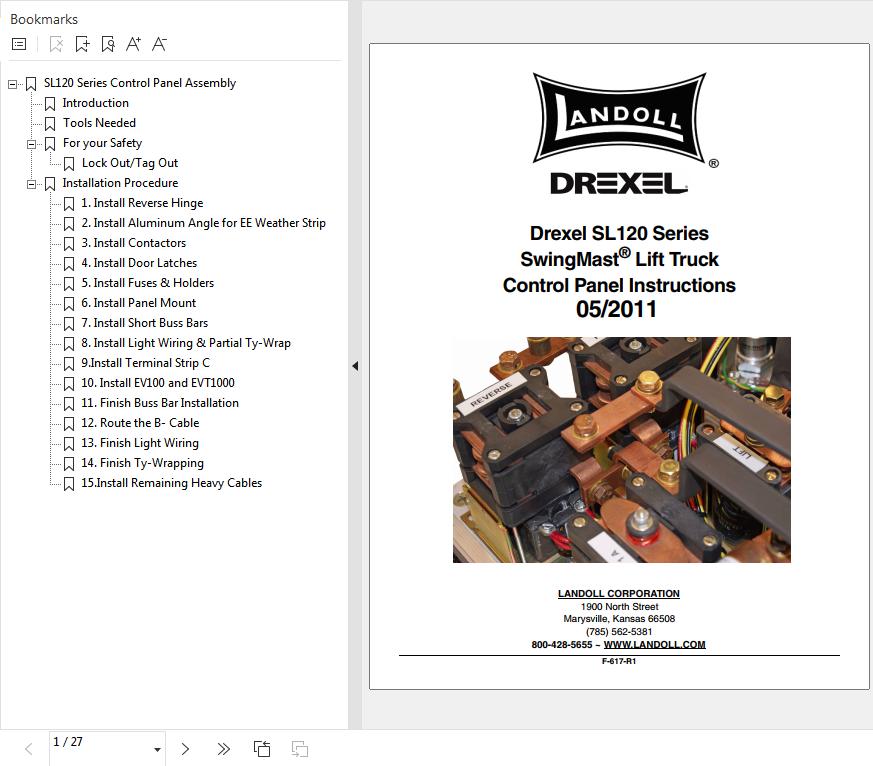Click the delete bookmark icon
The height and width of the screenshot is (766, 873).
(x=56, y=44)
